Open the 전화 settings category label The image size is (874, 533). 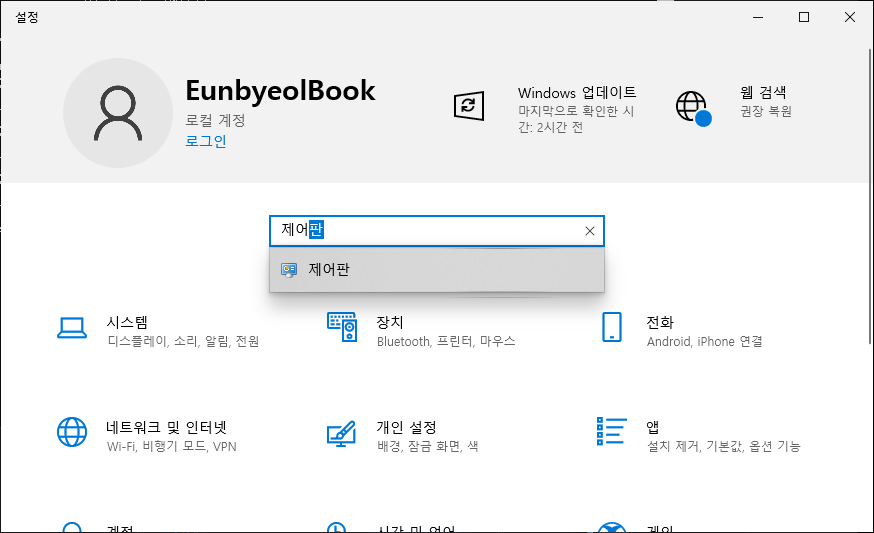(x=660, y=322)
